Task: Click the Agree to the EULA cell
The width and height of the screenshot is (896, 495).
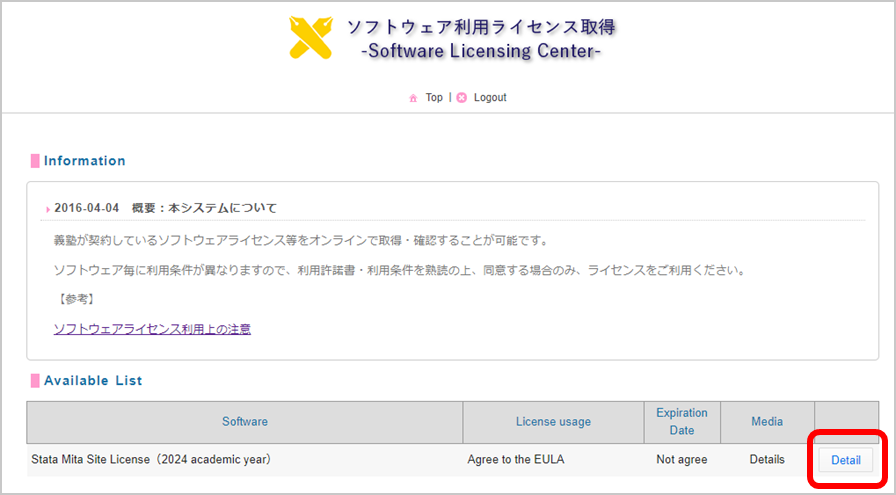Action: click(515, 460)
